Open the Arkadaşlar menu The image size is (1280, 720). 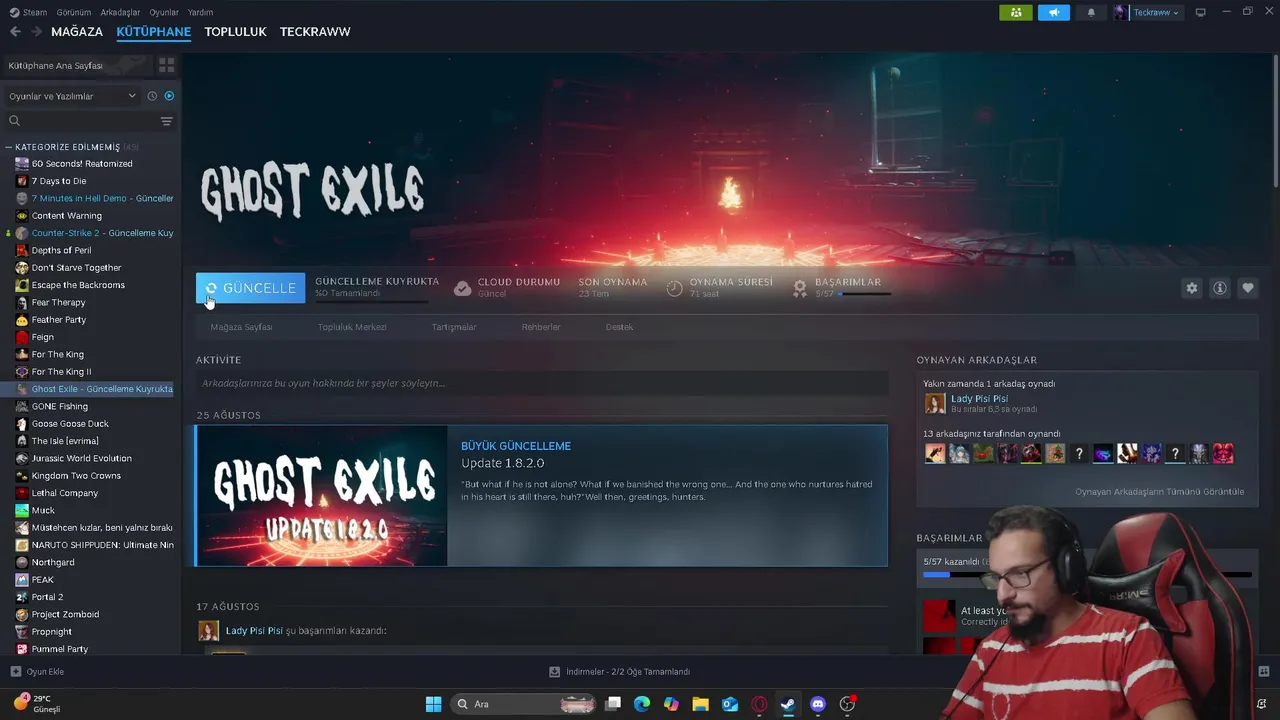[x=121, y=12]
